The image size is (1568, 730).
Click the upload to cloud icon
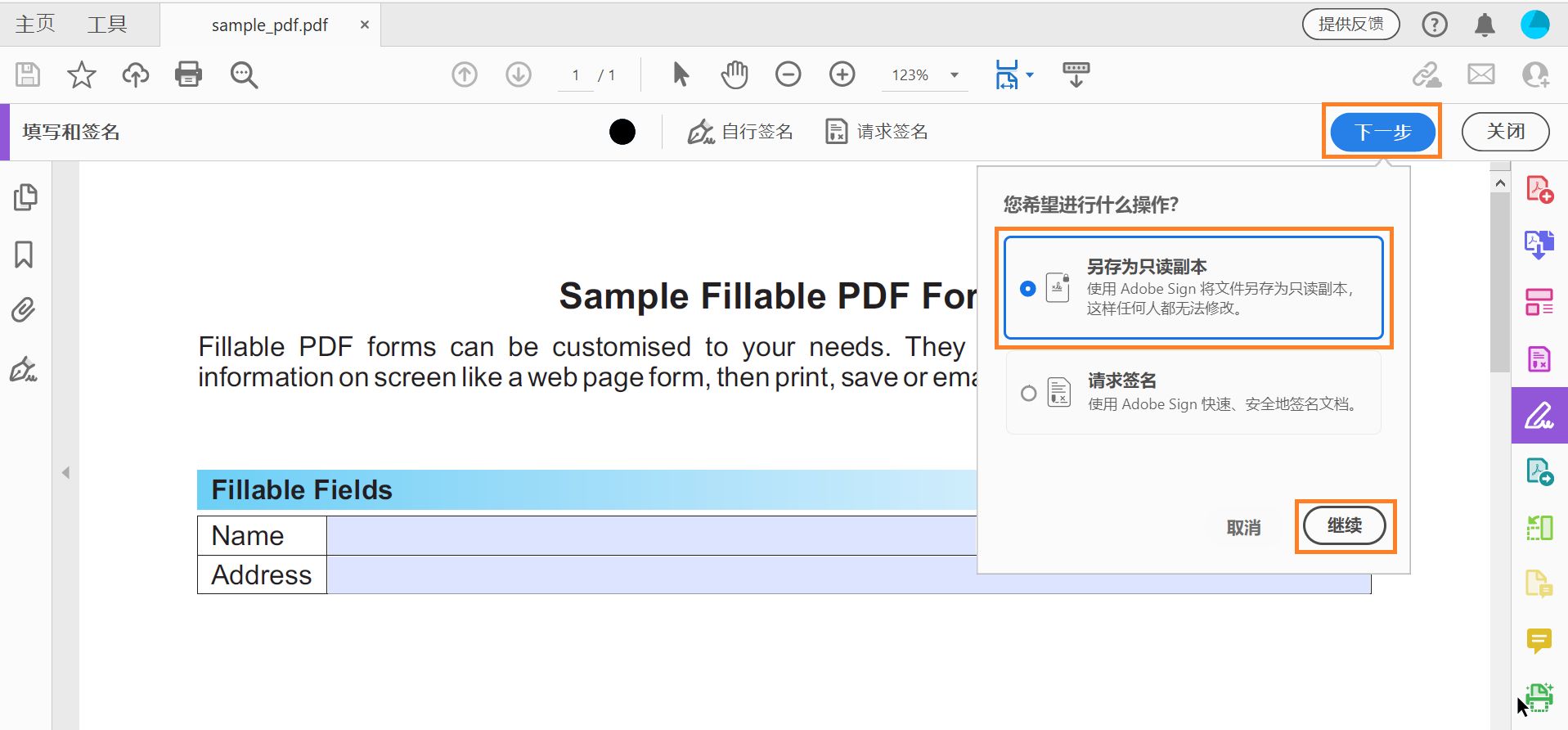136,74
